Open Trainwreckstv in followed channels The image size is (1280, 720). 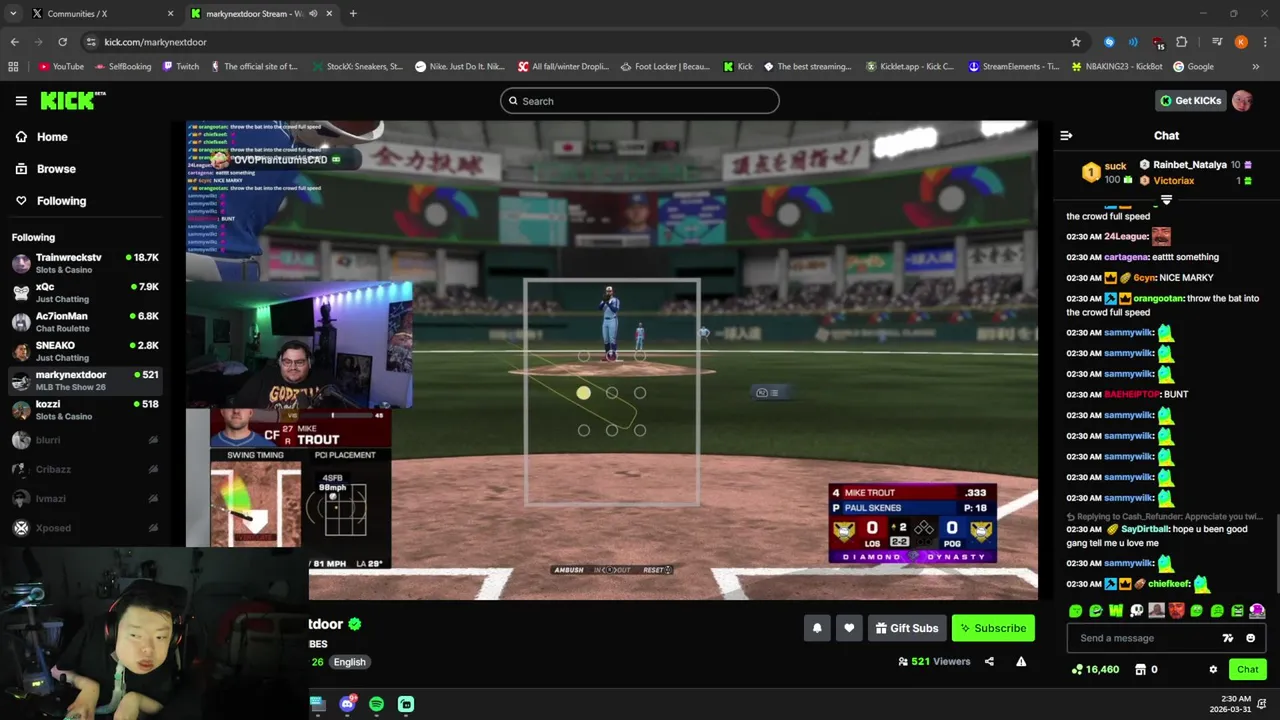click(x=84, y=263)
